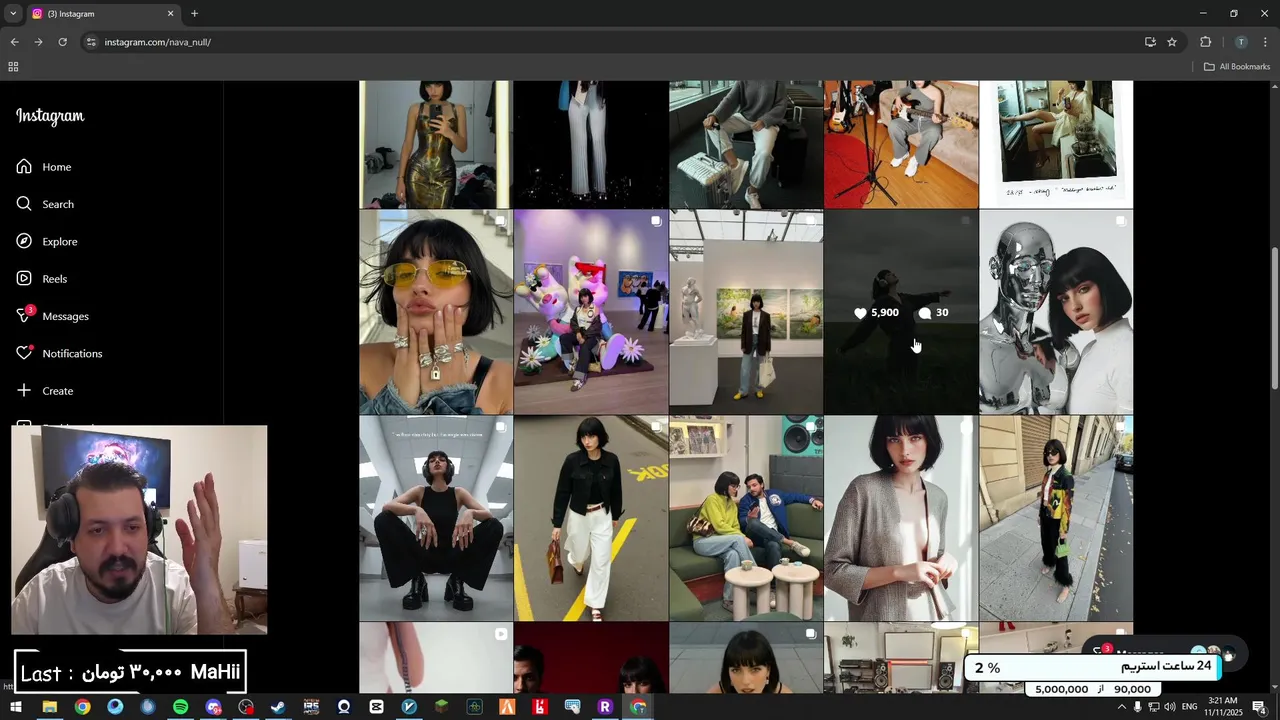Open Discord from the taskbar
The width and height of the screenshot is (1280, 720).
pyautogui.click(x=213, y=707)
